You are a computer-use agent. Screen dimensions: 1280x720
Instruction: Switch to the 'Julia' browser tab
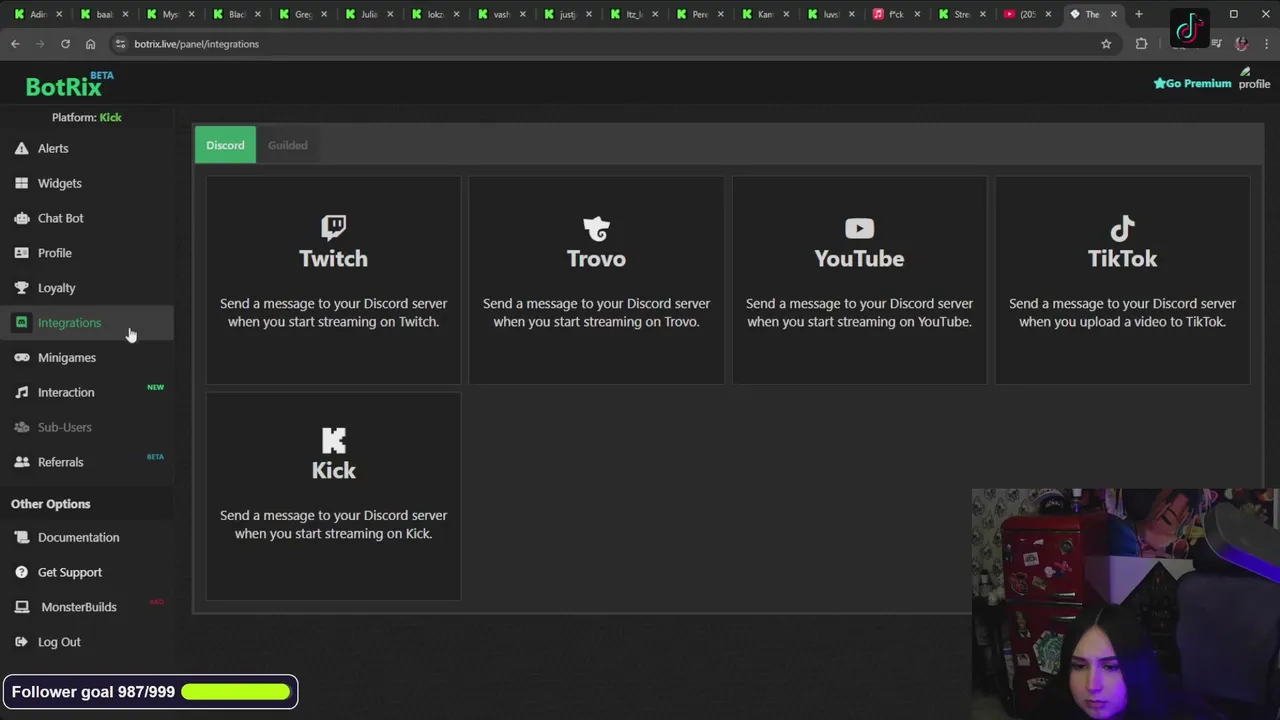pyautogui.click(x=368, y=14)
